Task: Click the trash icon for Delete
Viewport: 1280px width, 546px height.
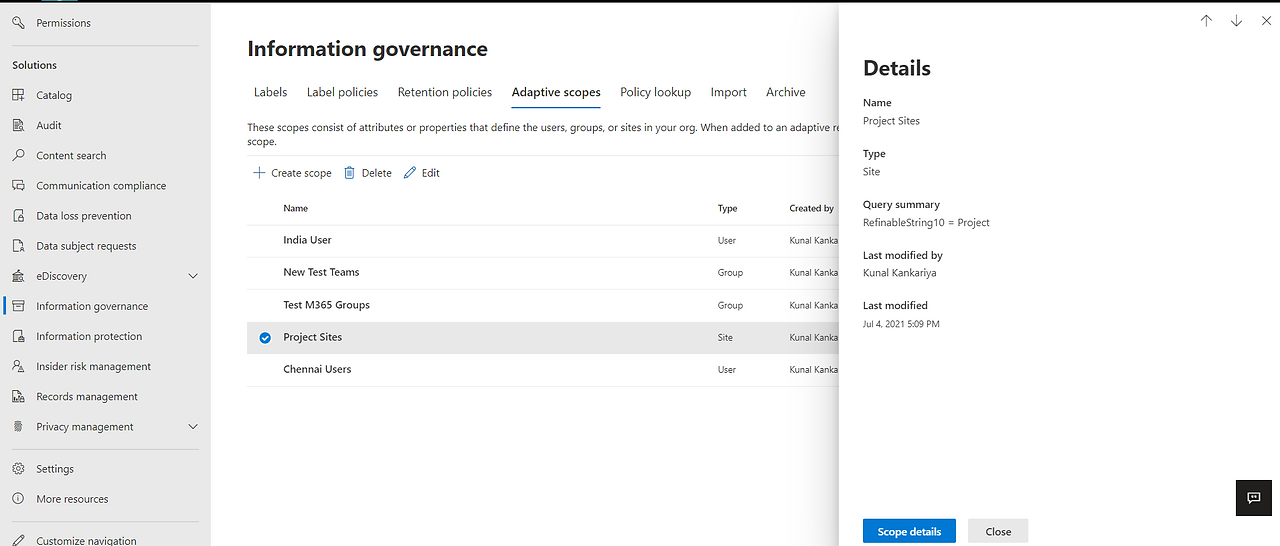Action: coord(349,173)
